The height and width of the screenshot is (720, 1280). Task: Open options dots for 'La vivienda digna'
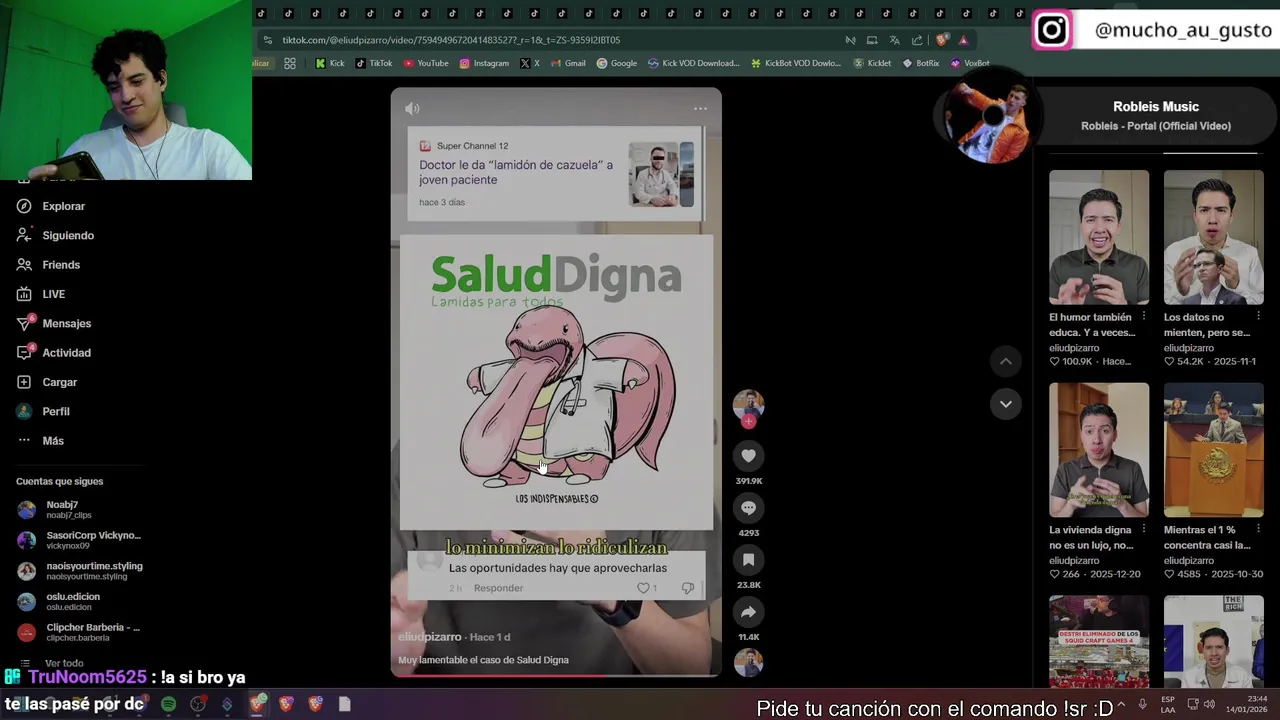pos(1144,530)
